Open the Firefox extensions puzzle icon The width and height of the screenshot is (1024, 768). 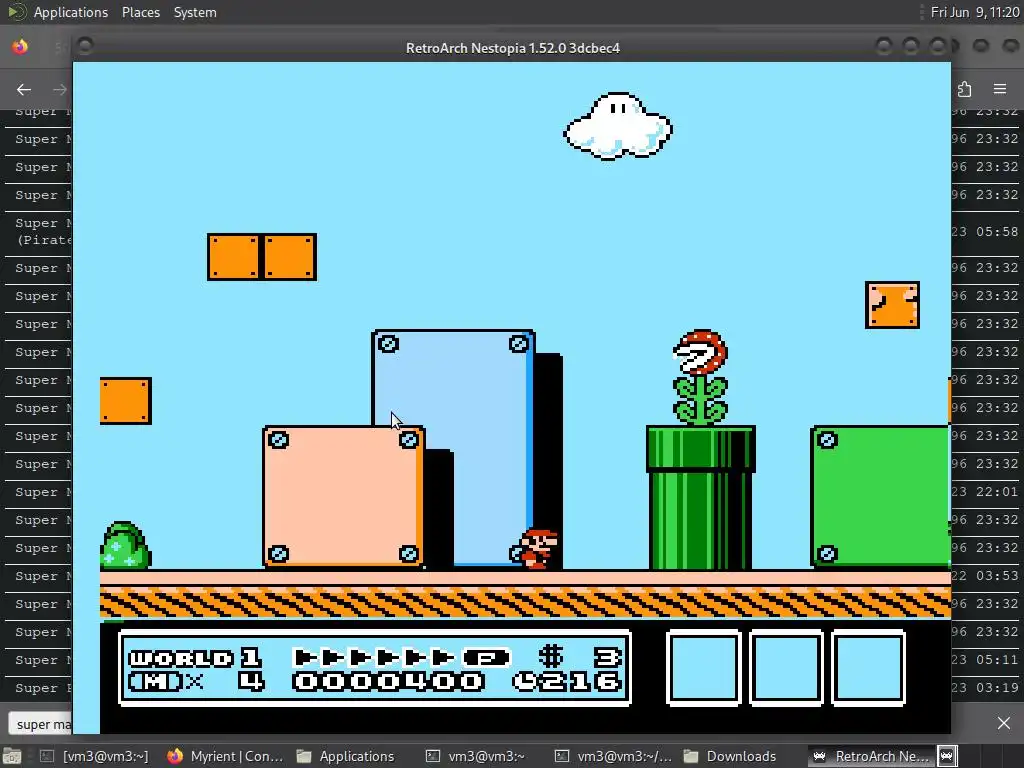point(965,89)
